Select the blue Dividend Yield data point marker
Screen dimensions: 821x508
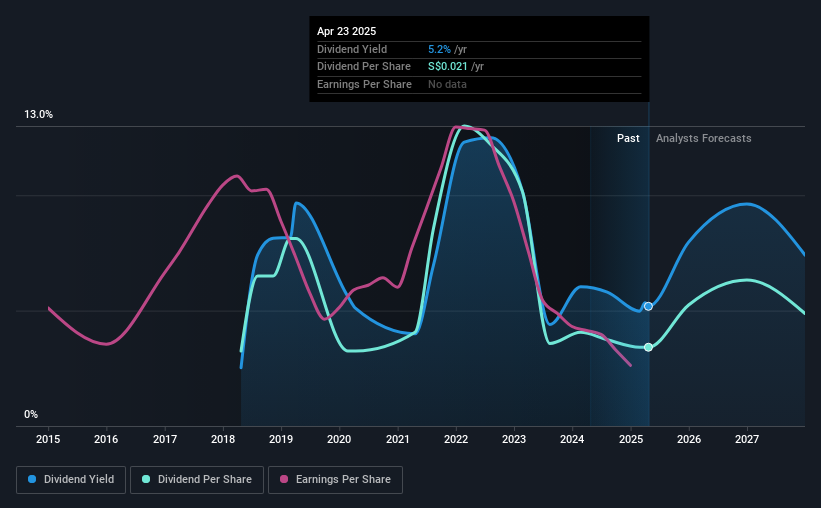pos(648,306)
